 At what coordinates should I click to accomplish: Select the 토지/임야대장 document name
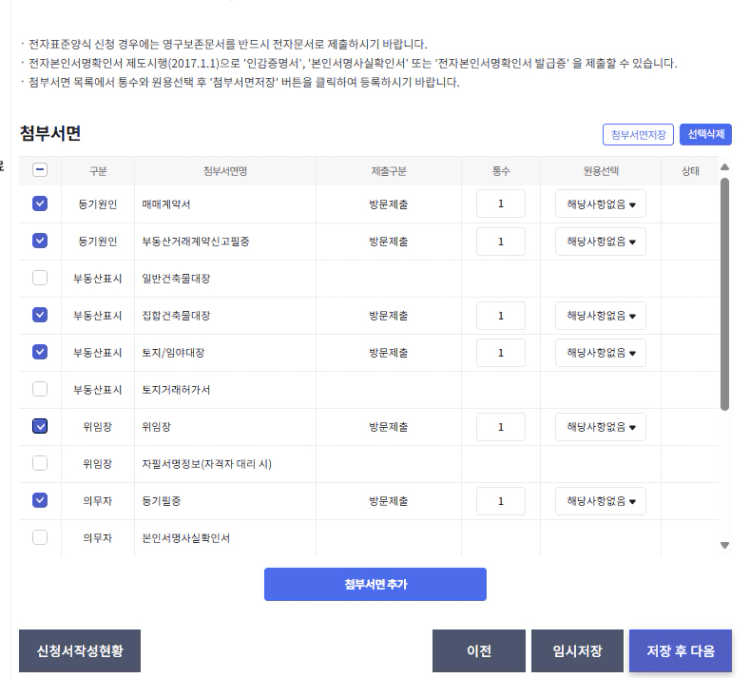pos(173,353)
